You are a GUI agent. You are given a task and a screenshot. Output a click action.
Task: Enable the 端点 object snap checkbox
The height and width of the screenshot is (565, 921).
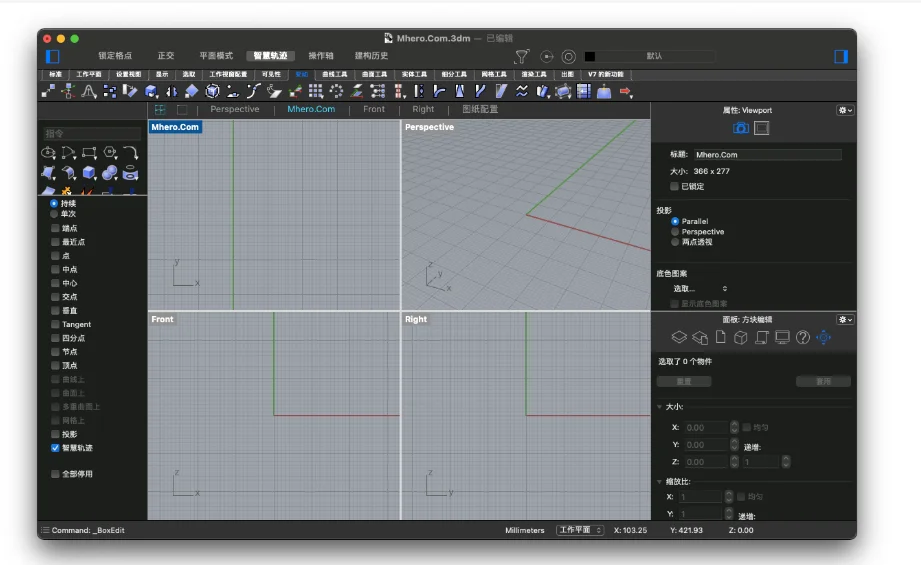(55, 228)
